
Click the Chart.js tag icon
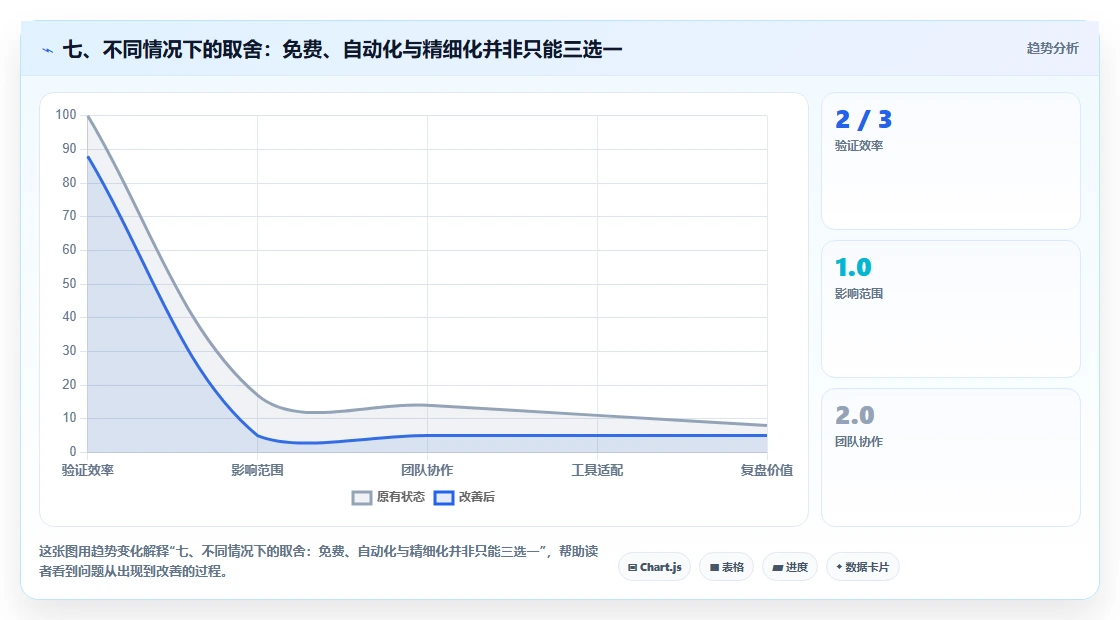click(632, 568)
